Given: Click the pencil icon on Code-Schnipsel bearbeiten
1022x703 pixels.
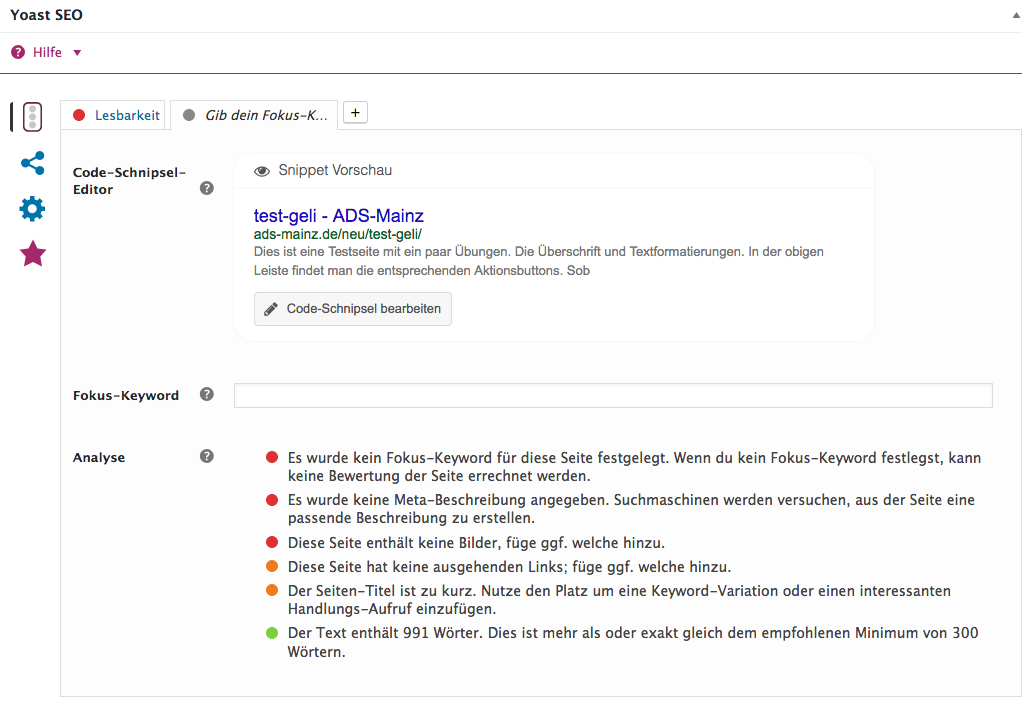Looking at the screenshot, I should [x=270, y=309].
